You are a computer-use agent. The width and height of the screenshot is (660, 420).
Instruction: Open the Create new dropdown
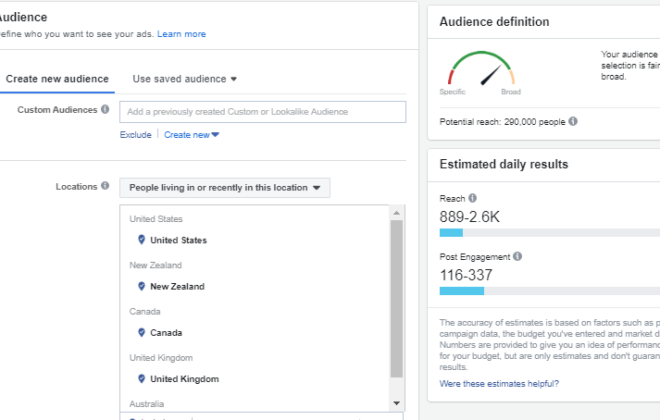[x=192, y=135]
